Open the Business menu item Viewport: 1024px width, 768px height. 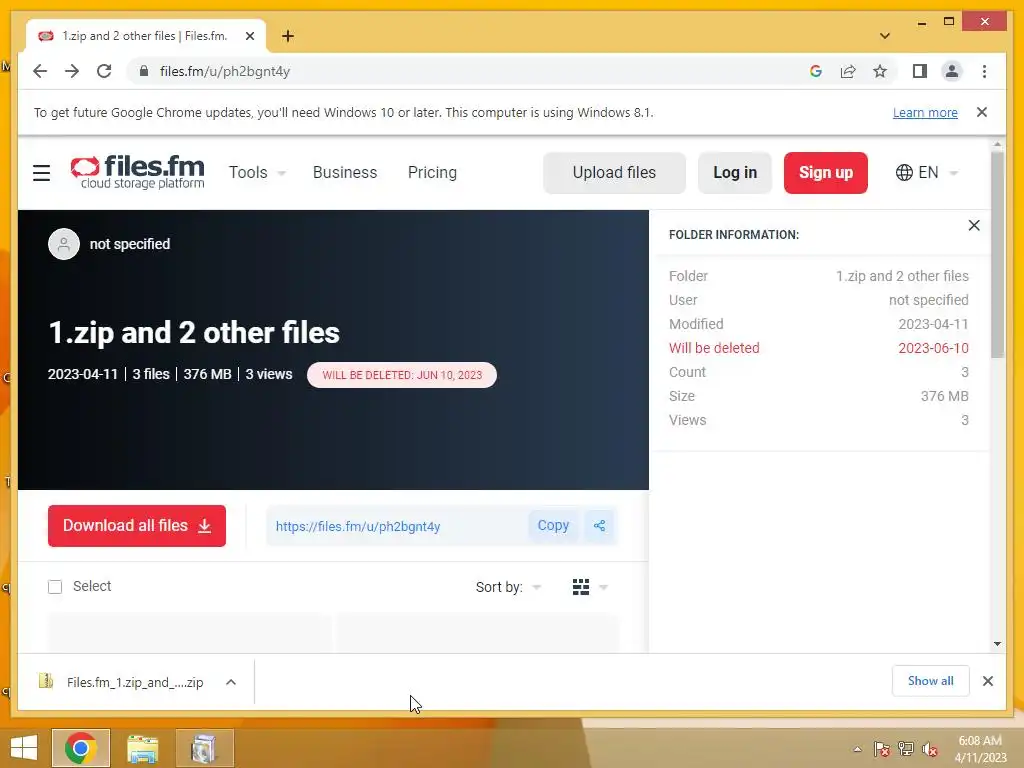click(345, 173)
